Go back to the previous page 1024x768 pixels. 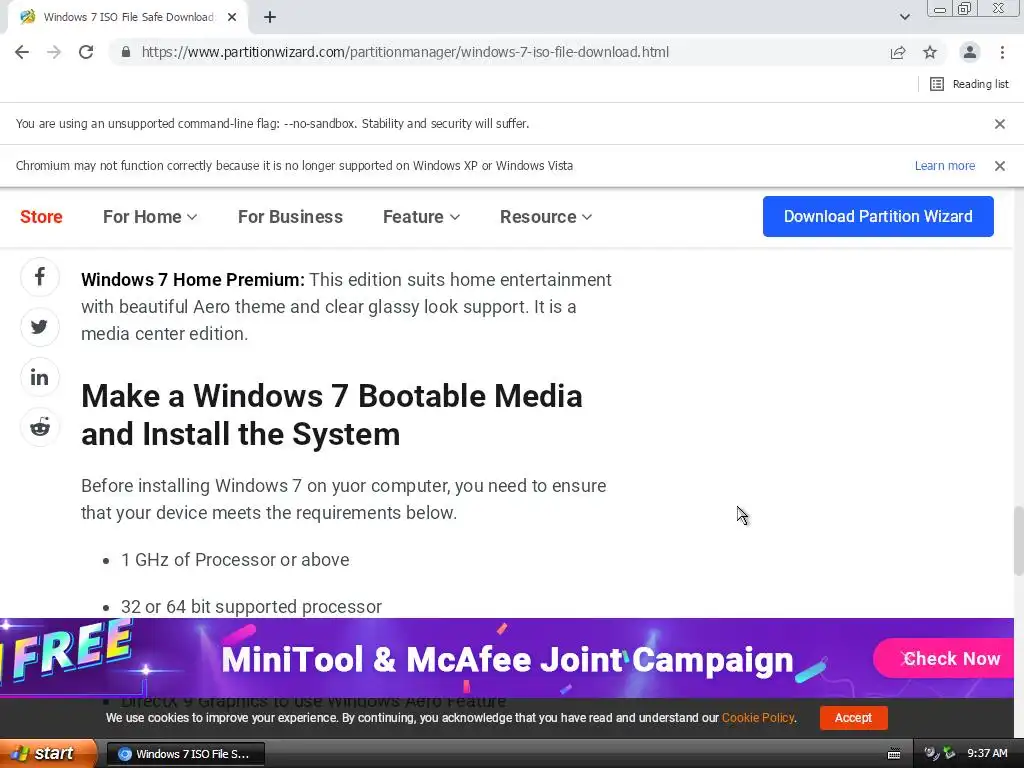coord(22,52)
